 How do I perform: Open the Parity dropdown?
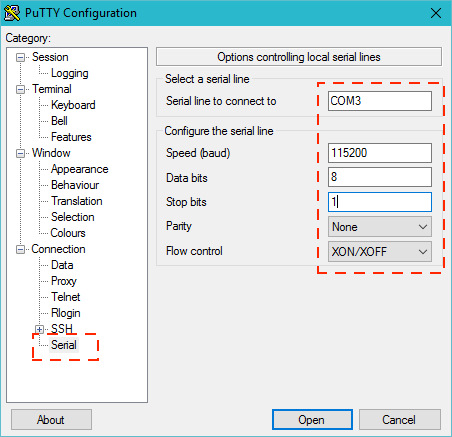click(x=380, y=227)
